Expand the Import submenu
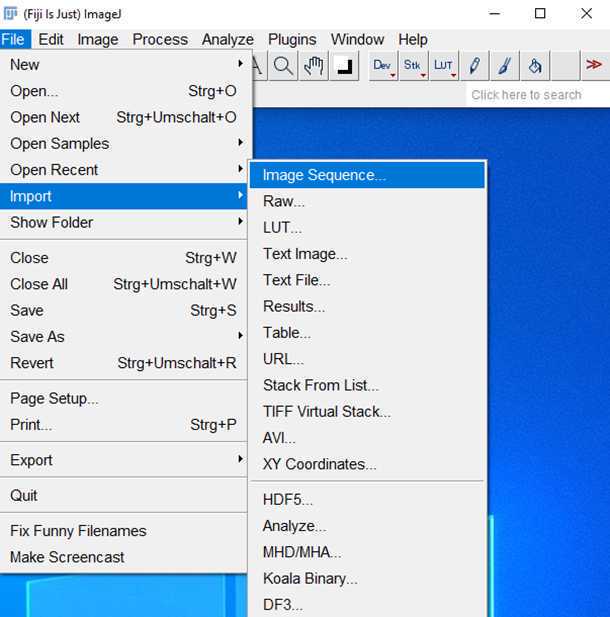The height and width of the screenshot is (617, 610). [124, 196]
